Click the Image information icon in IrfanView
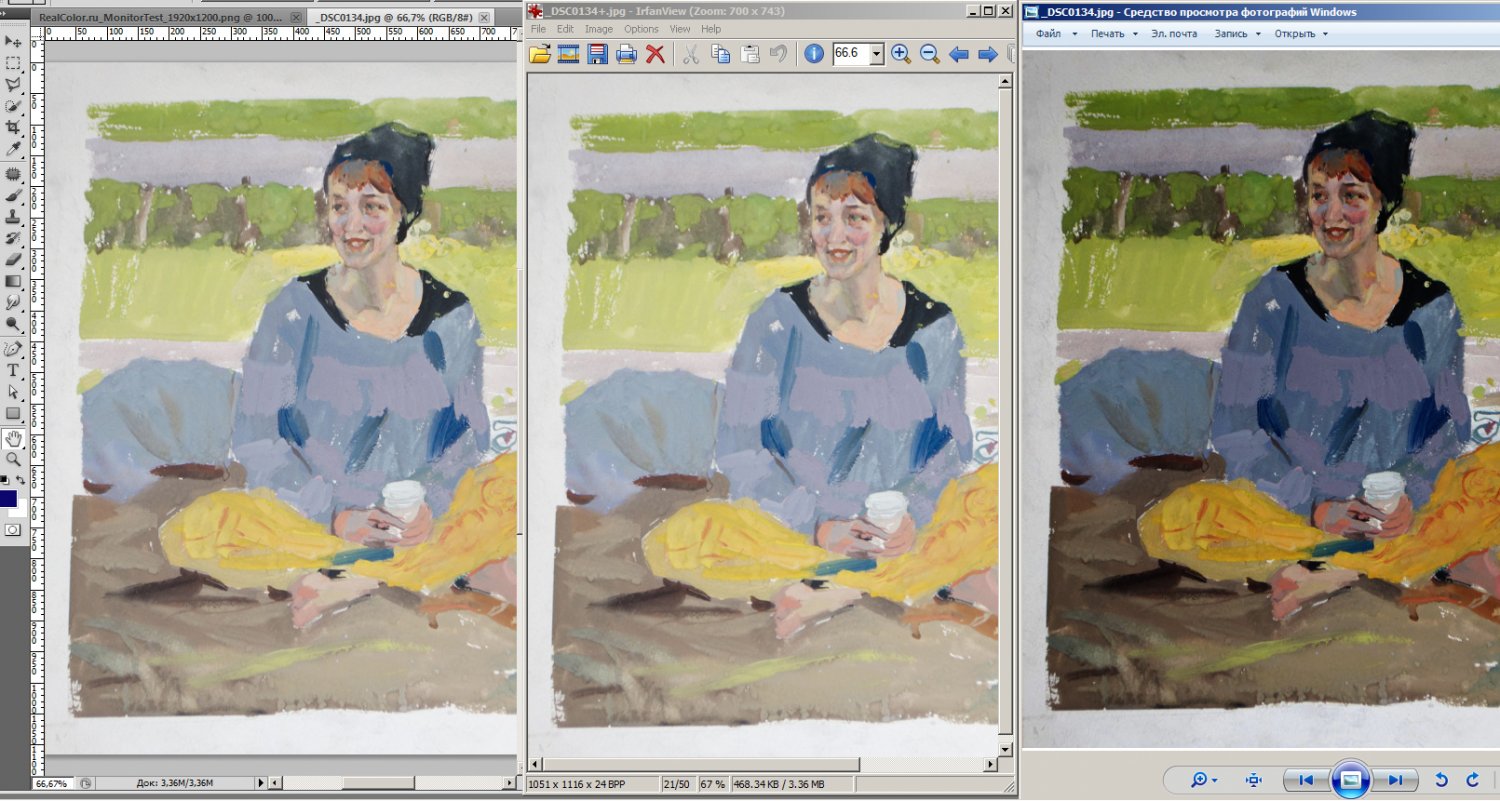This screenshot has height=801, width=1500. click(814, 54)
